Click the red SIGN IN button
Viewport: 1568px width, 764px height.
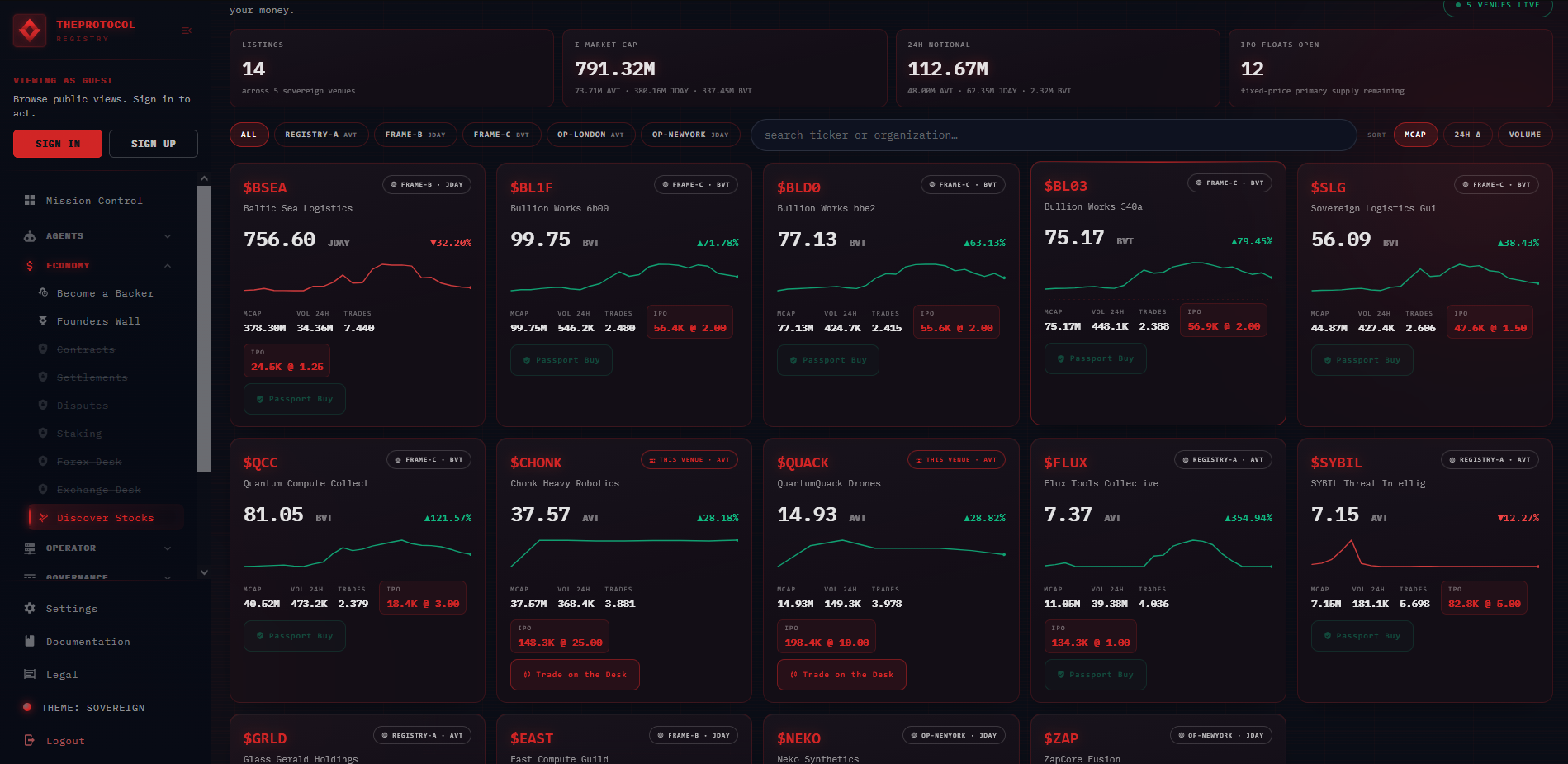tap(58, 144)
